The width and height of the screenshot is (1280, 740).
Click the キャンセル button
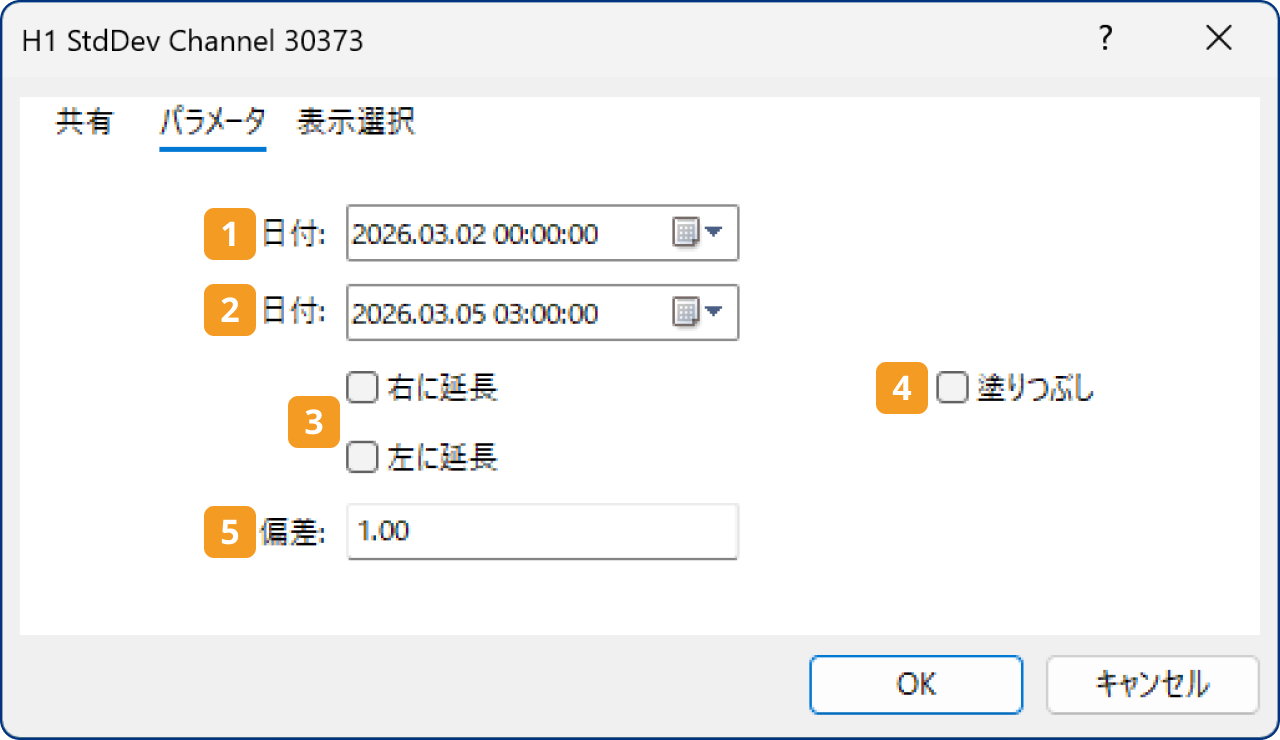coord(1152,684)
